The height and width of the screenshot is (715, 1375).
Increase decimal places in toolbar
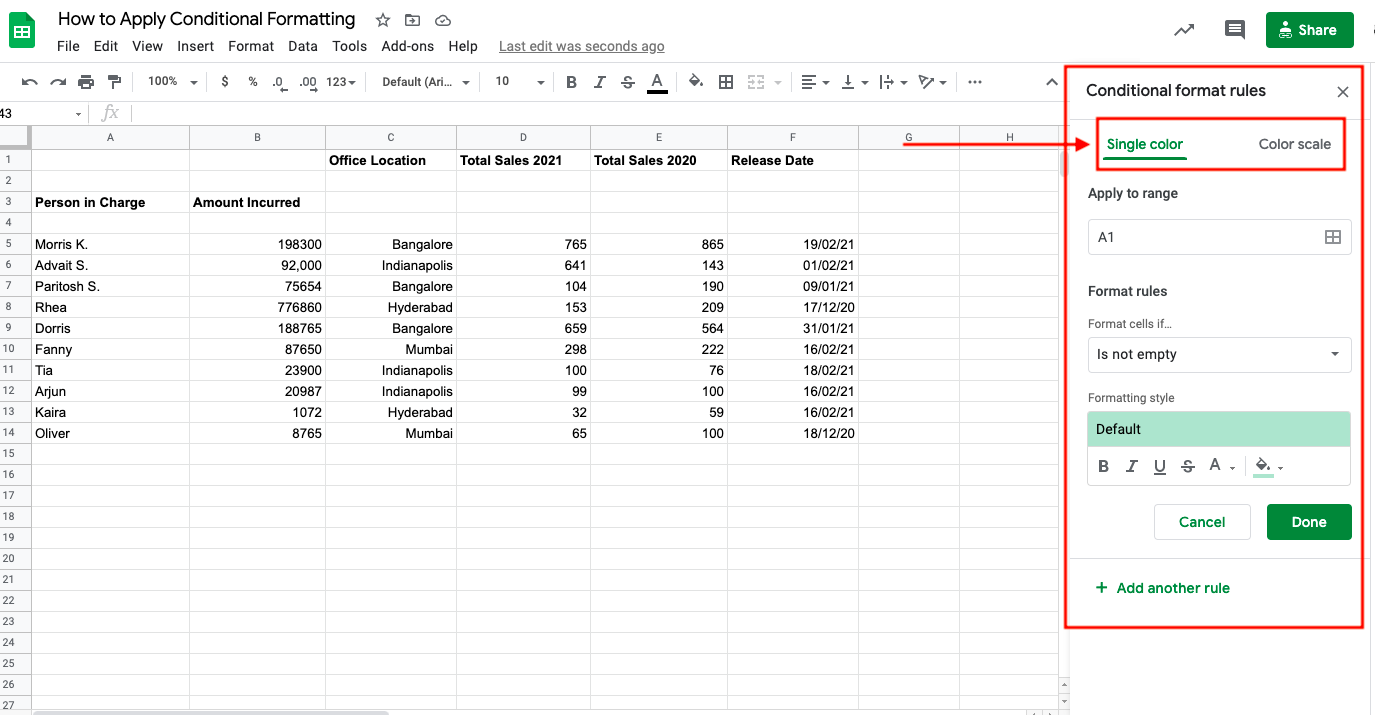tap(308, 83)
